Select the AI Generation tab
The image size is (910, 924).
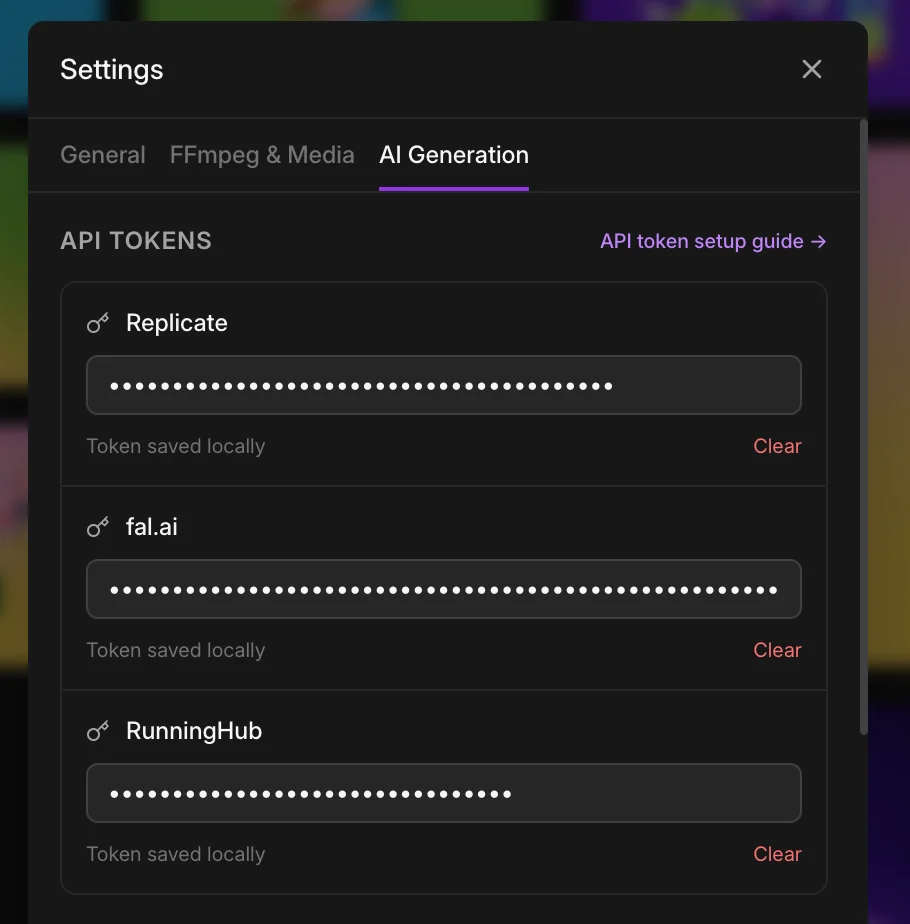(x=454, y=155)
